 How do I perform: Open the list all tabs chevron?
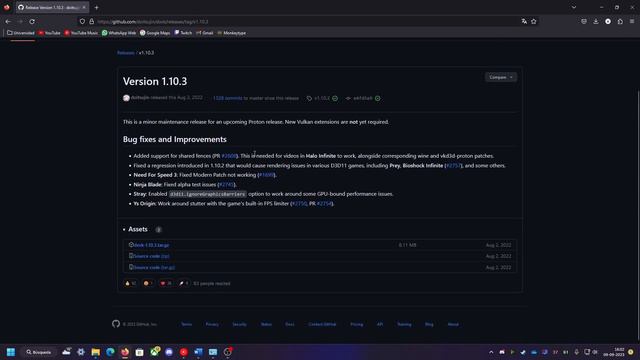[574, 7]
